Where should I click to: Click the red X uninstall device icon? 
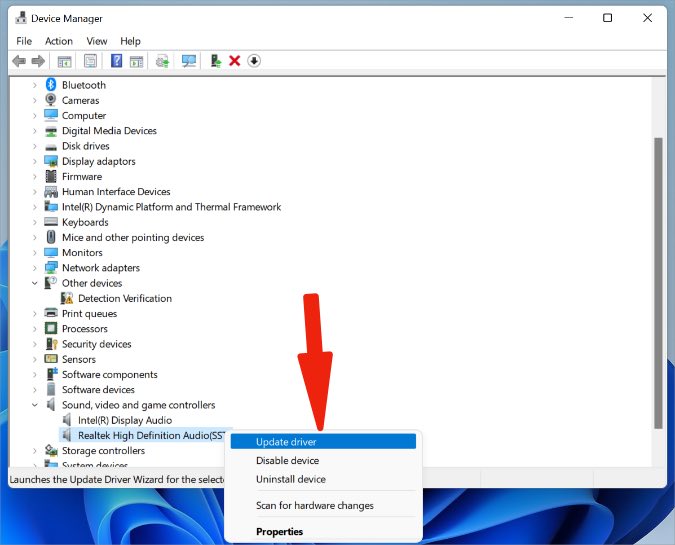[x=235, y=61]
